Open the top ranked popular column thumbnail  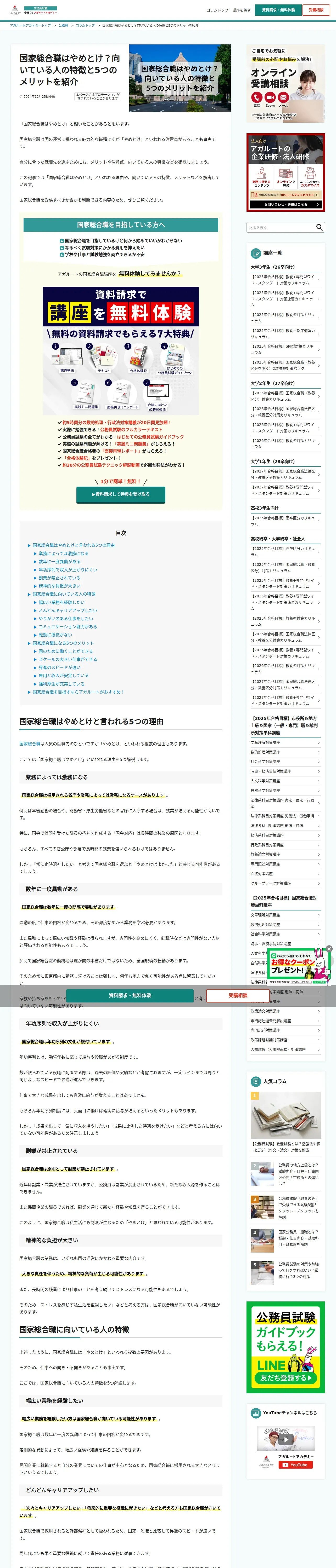[x=285, y=1115]
